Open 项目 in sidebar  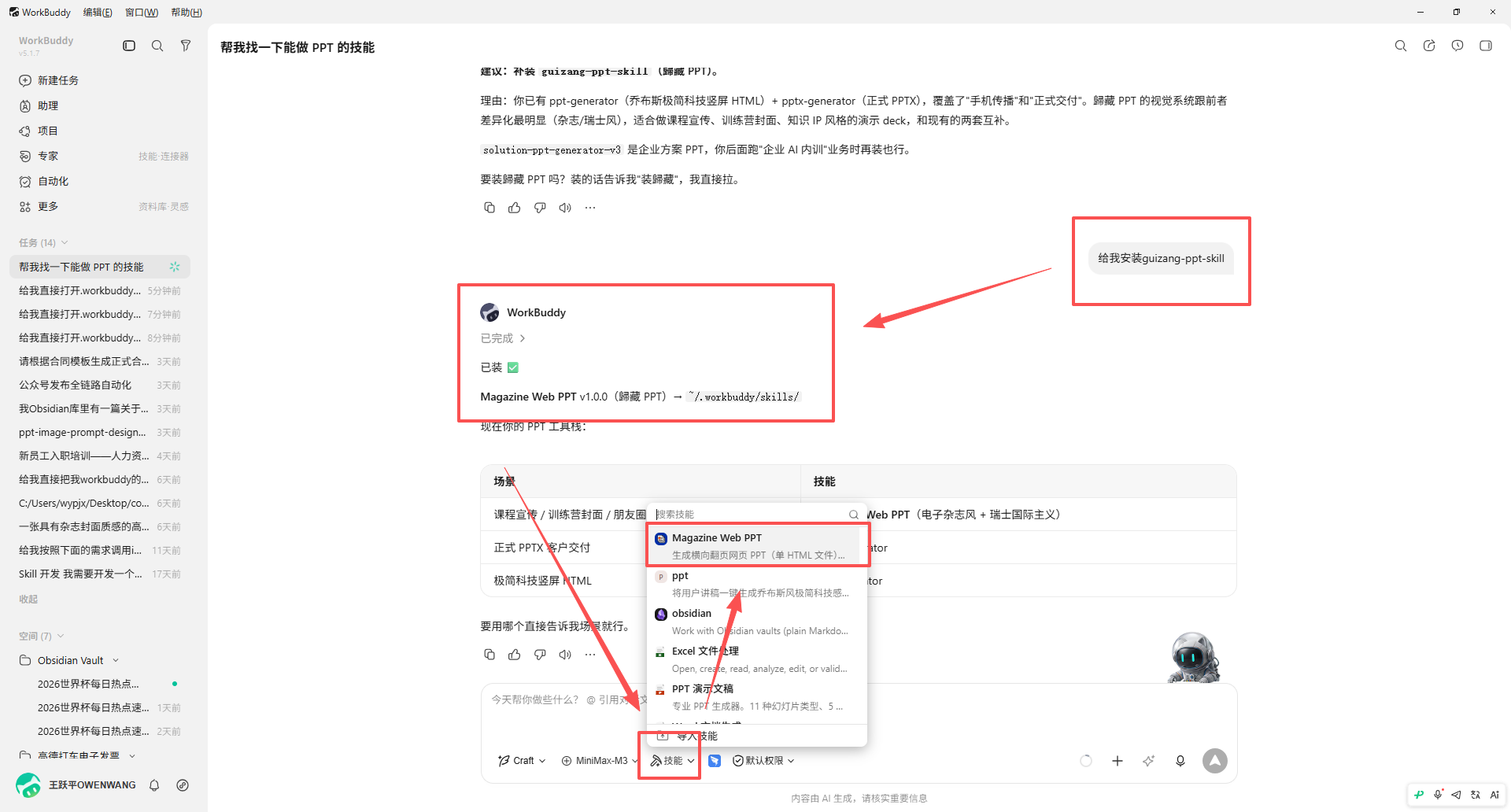point(100,131)
